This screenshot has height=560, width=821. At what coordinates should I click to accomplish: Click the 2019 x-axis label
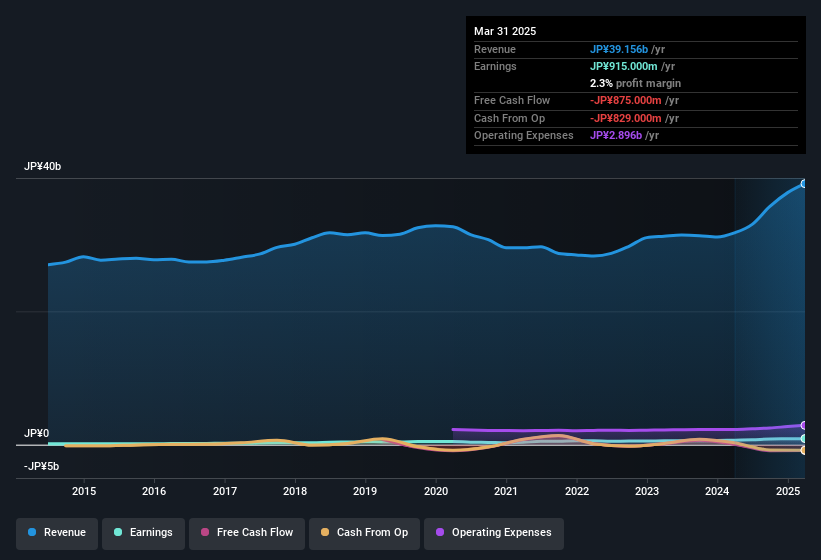click(365, 491)
